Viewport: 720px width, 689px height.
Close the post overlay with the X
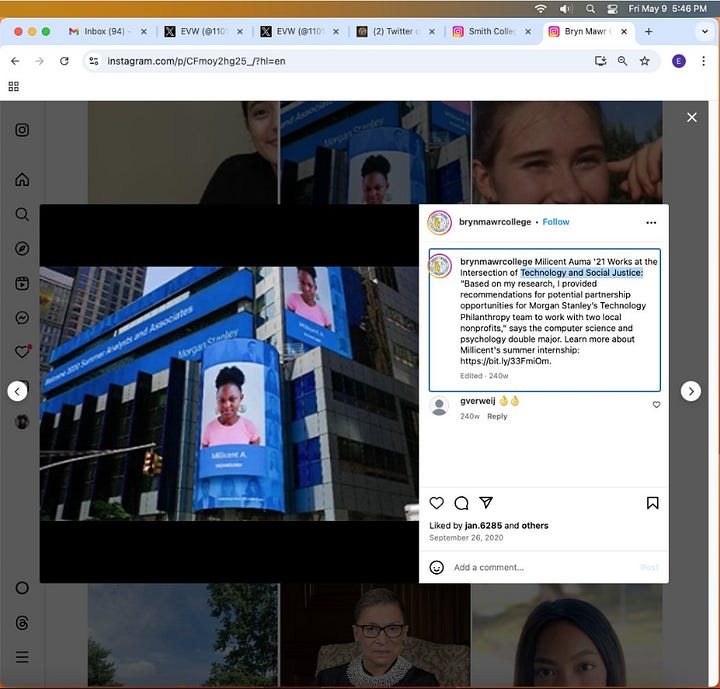click(x=692, y=118)
